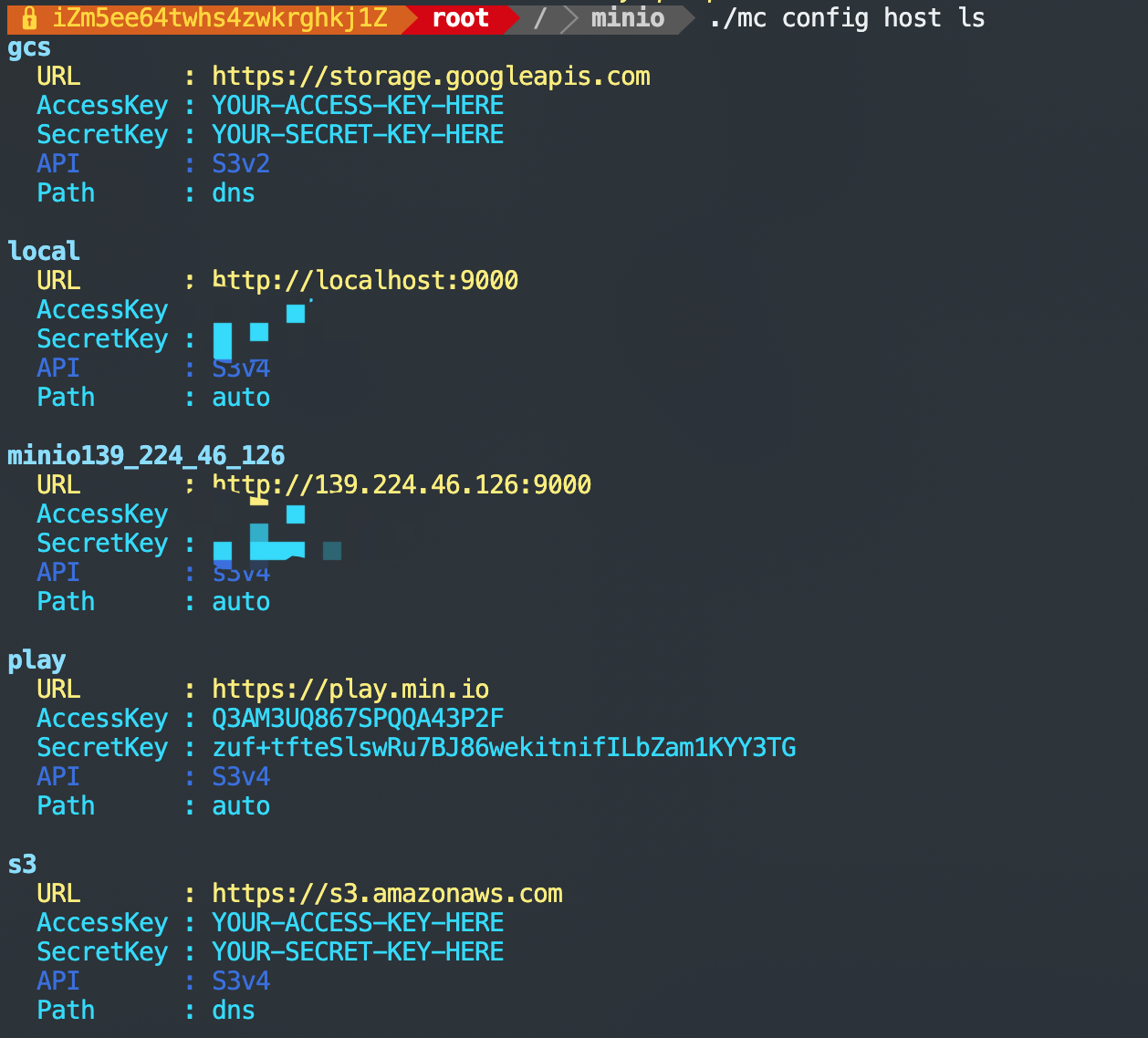Select access key Q3AM3UQ867SPQQA43P2F
Viewport: 1148px width, 1038px height.
point(358,718)
